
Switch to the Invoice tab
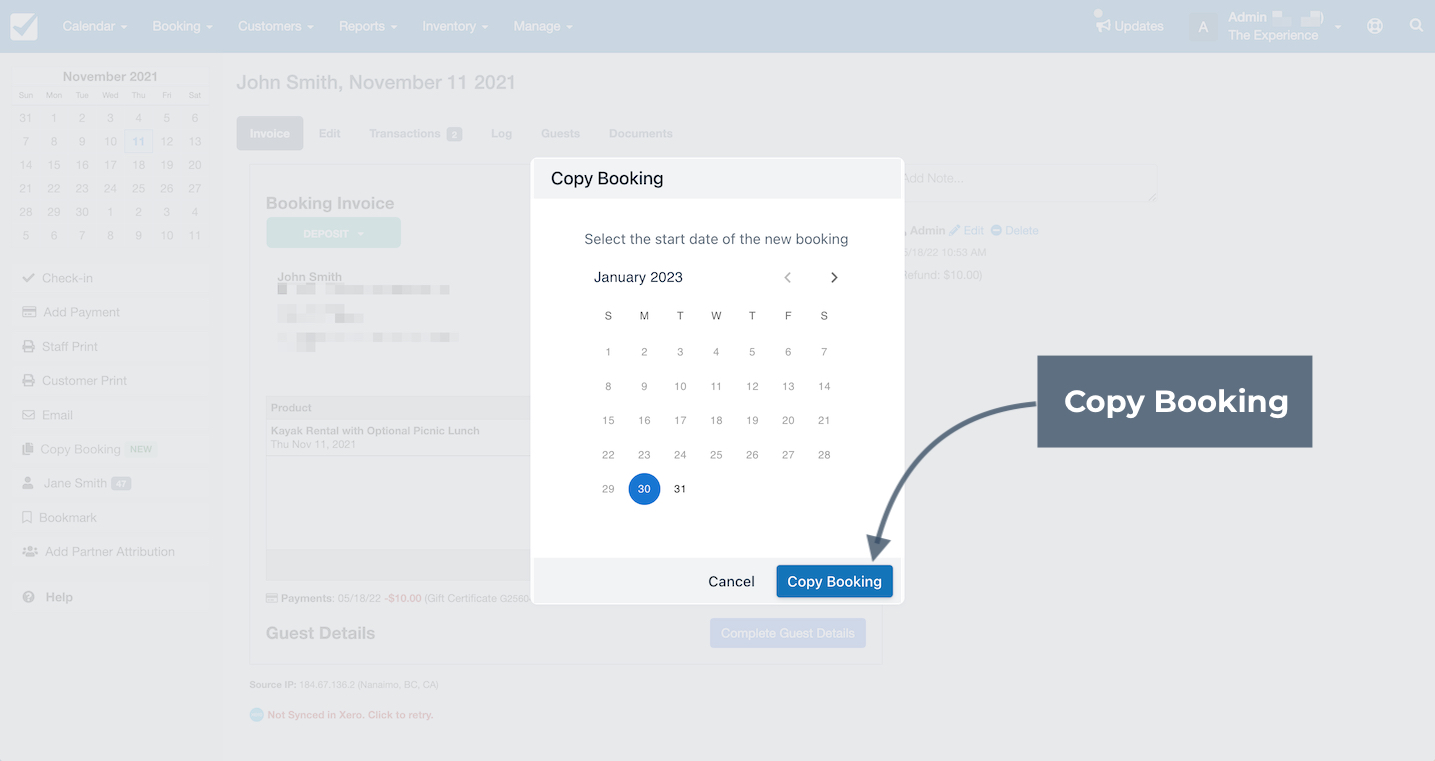click(x=270, y=133)
